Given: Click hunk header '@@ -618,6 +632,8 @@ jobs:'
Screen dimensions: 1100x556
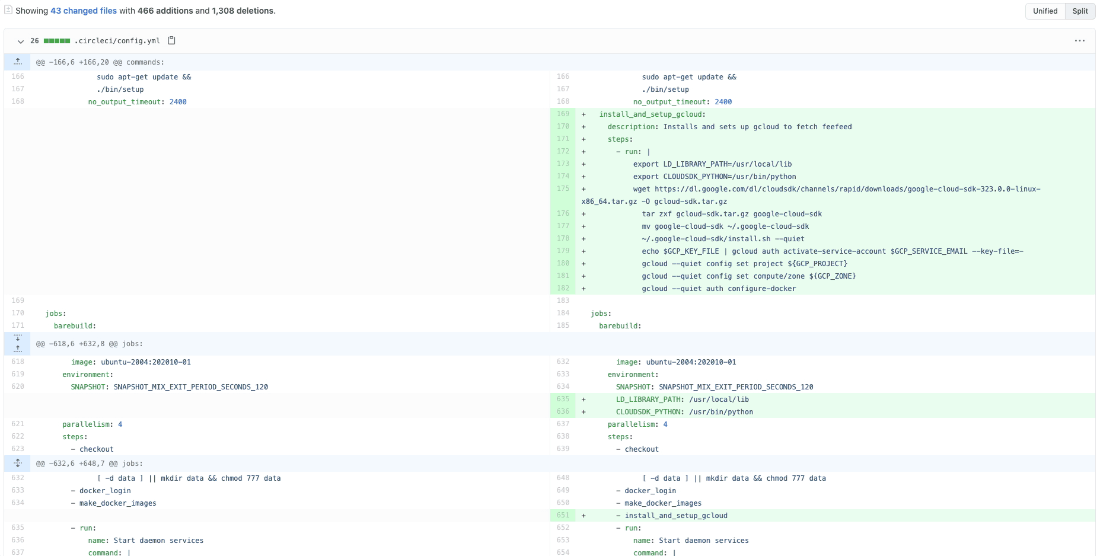Looking at the screenshot, I should (89, 344).
